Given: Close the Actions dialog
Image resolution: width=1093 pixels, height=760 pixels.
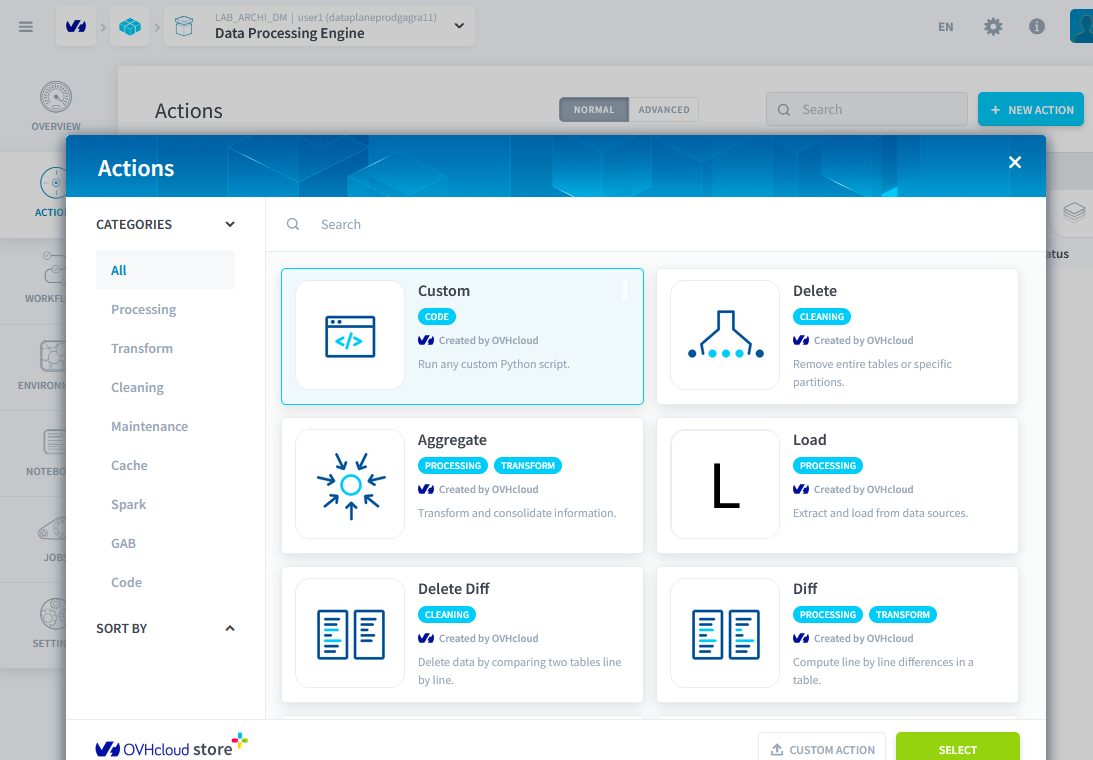Looking at the screenshot, I should [1015, 162].
